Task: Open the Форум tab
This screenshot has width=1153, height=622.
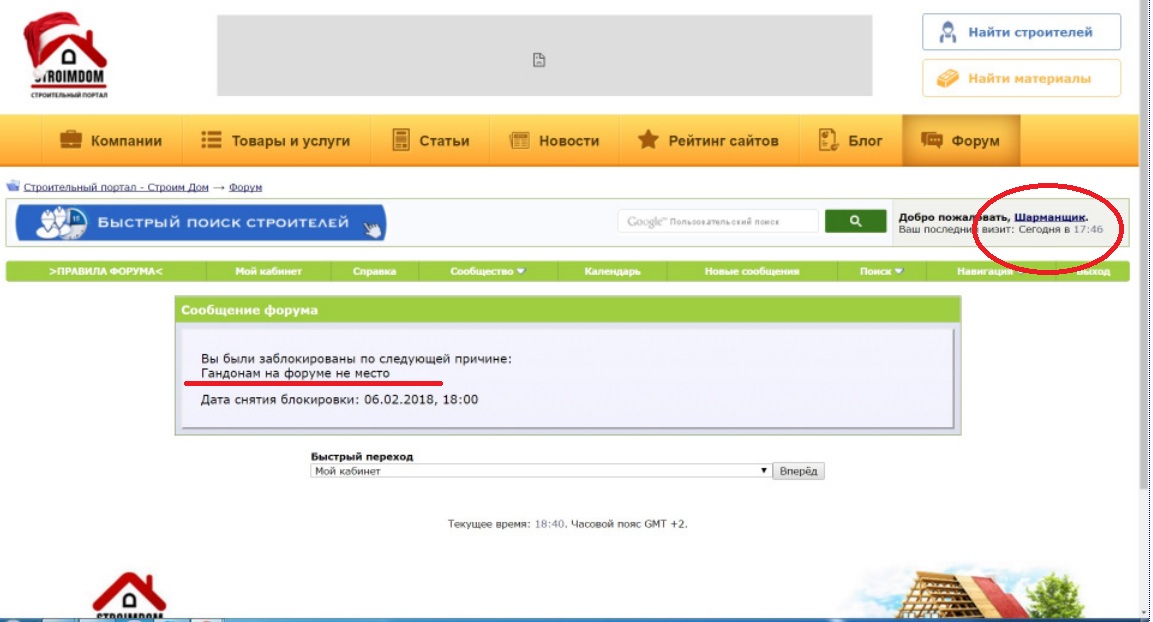Action: pos(960,140)
